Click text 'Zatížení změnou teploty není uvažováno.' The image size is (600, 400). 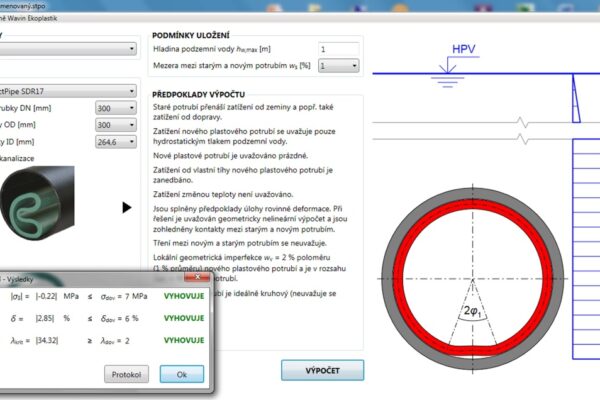[223, 194]
